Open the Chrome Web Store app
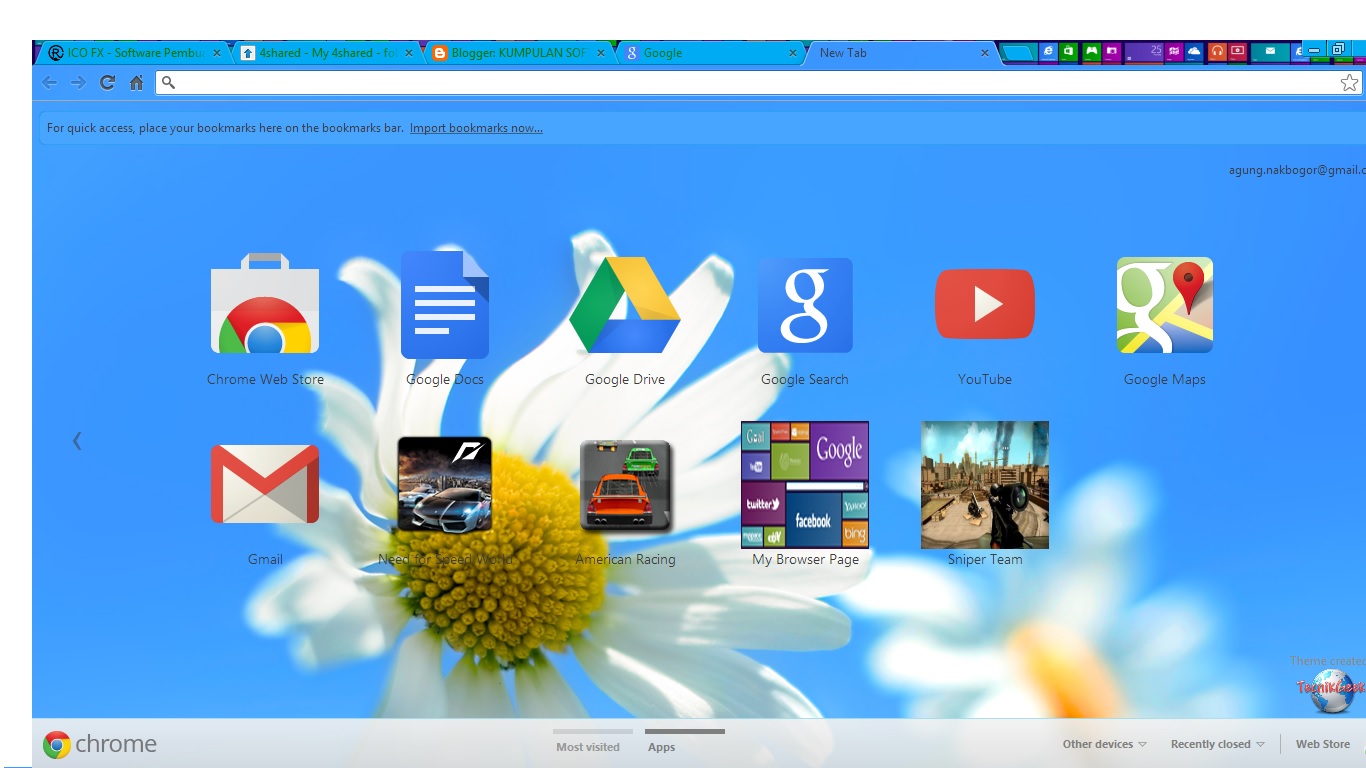Viewport: 1366px width, 768px height. coord(265,304)
